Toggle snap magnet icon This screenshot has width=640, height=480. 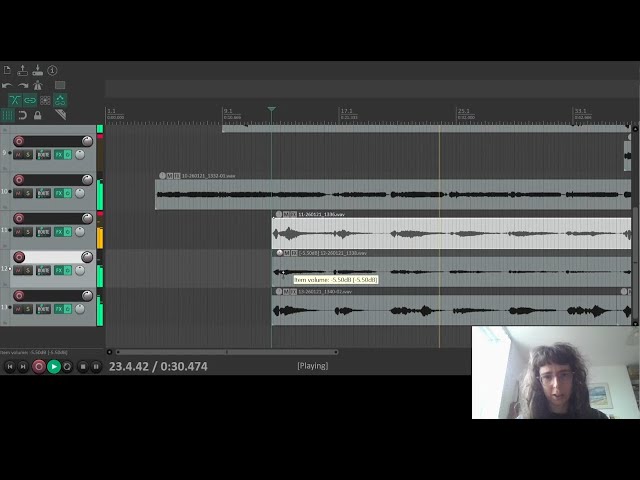(x=22, y=115)
